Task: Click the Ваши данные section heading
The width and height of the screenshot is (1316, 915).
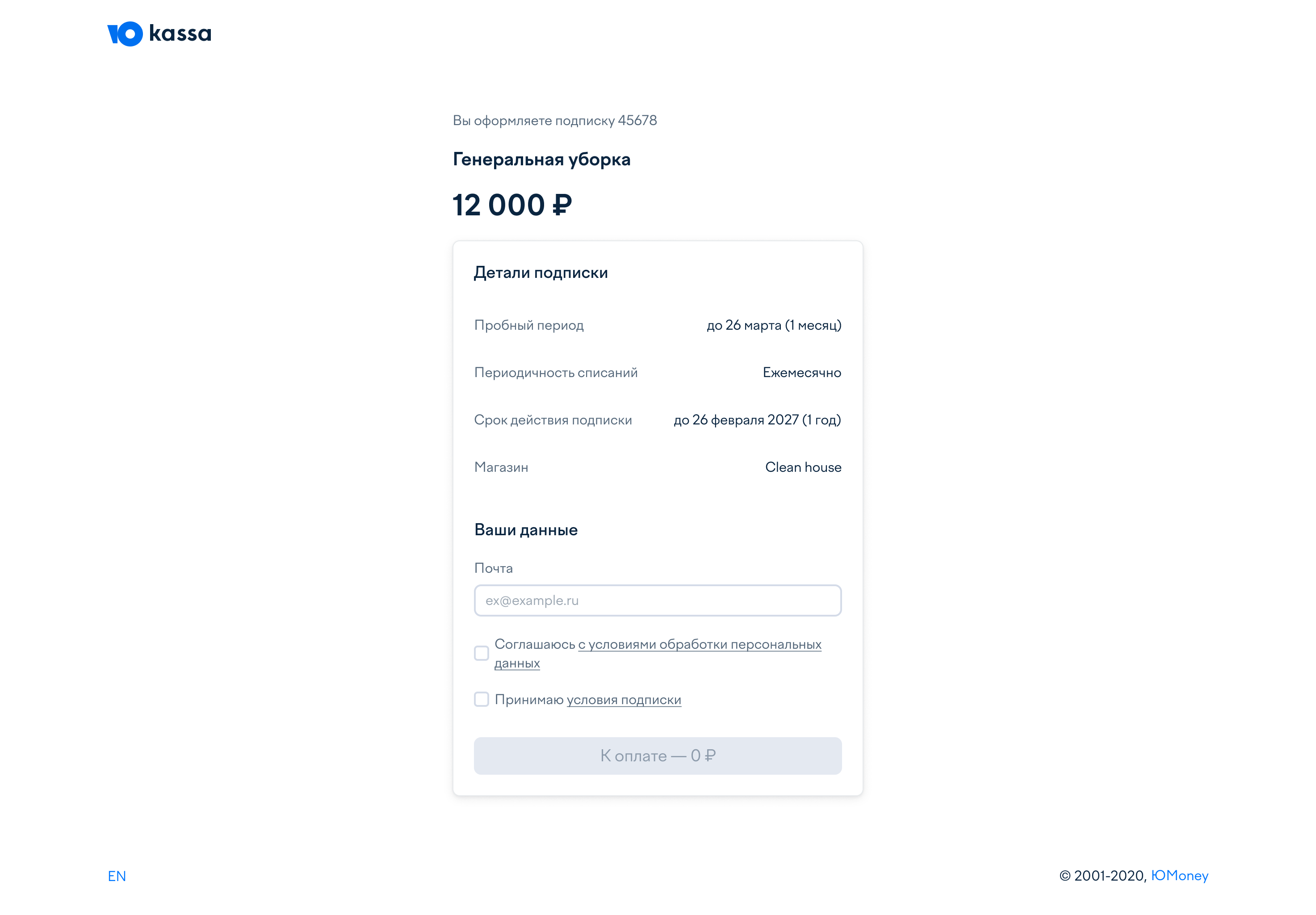Action: coord(526,530)
